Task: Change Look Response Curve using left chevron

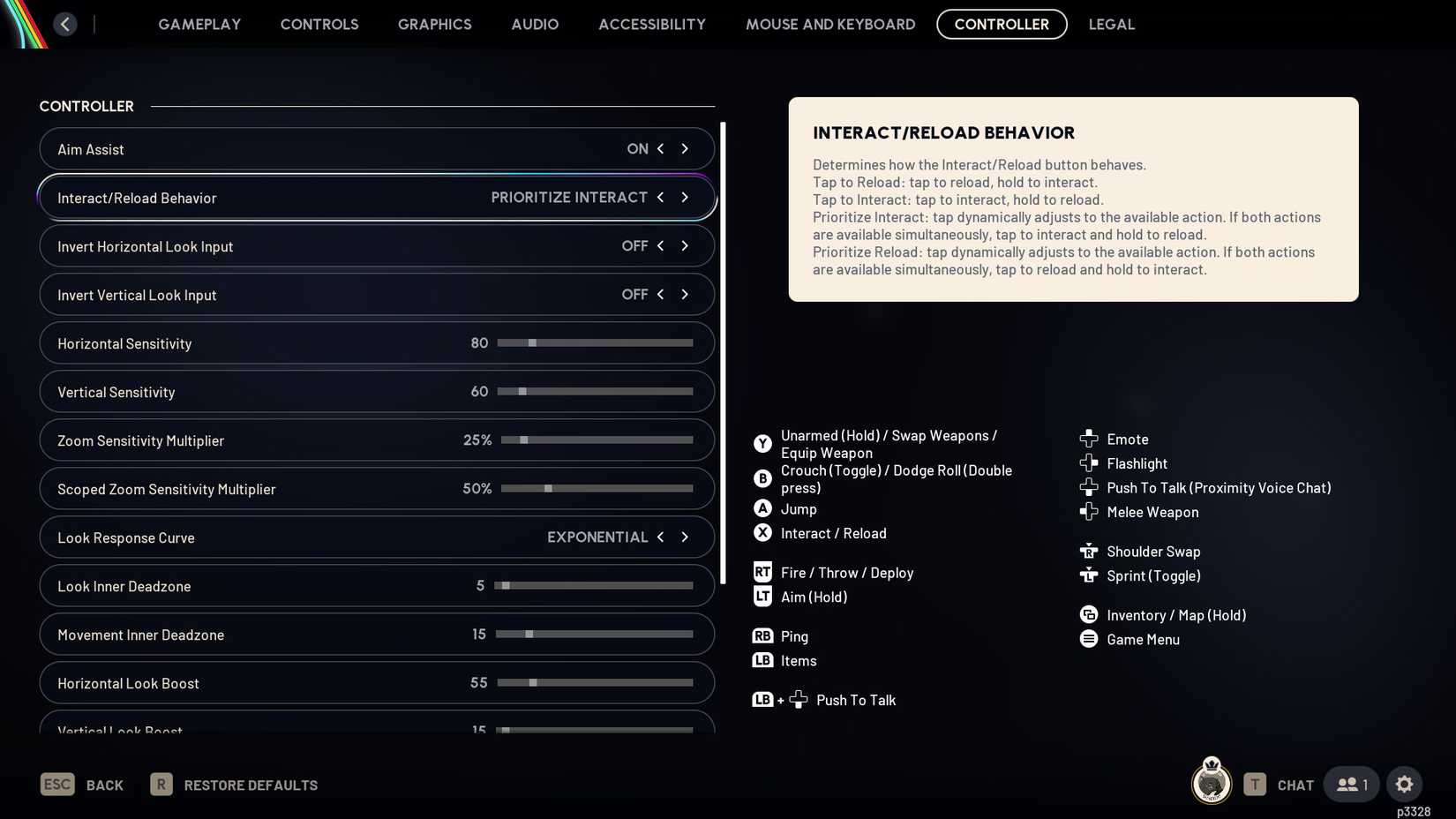Action: (660, 537)
